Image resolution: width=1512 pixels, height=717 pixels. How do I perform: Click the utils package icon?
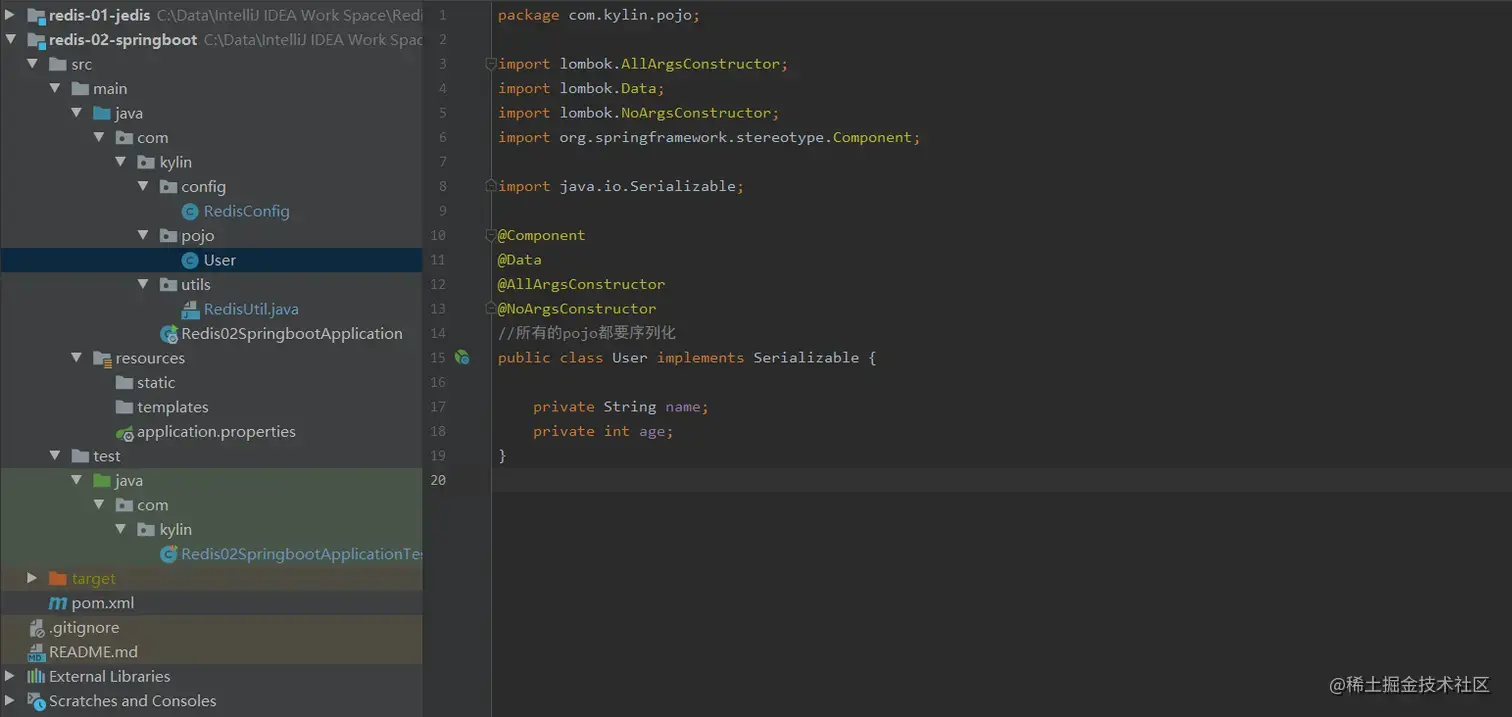pos(169,285)
